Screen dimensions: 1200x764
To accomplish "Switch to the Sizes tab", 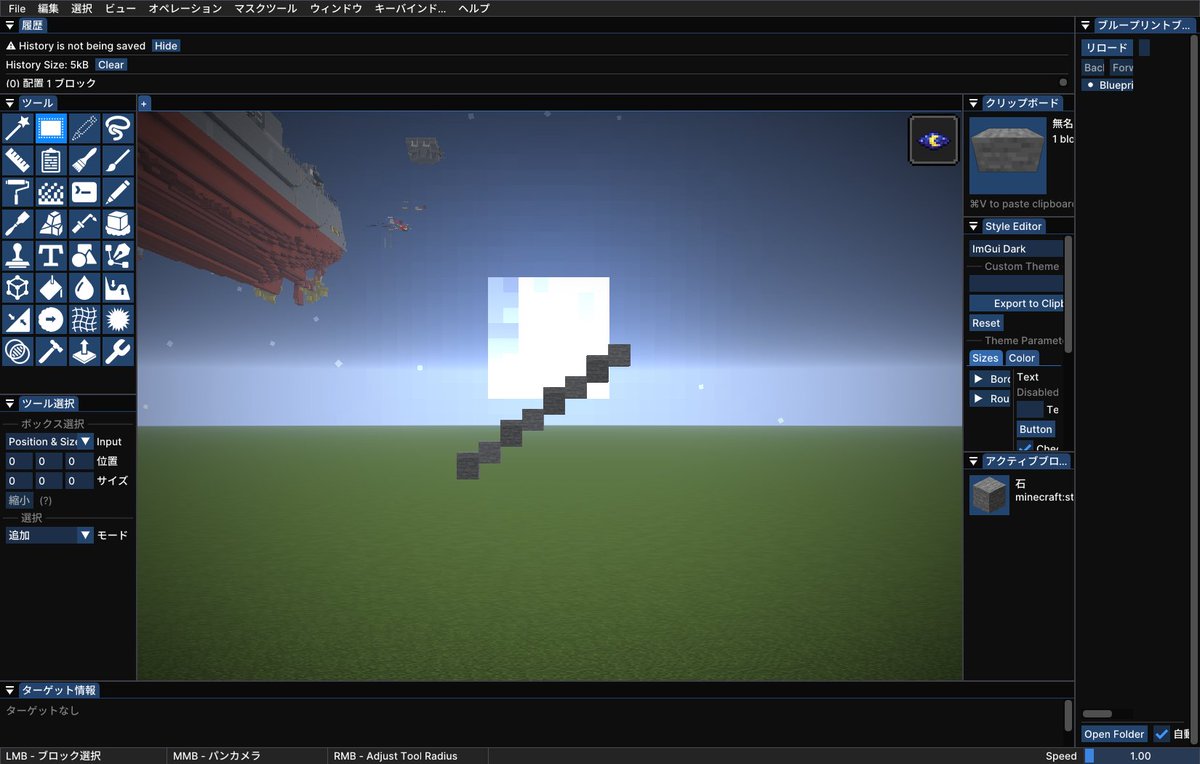I will (x=985, y=358).
